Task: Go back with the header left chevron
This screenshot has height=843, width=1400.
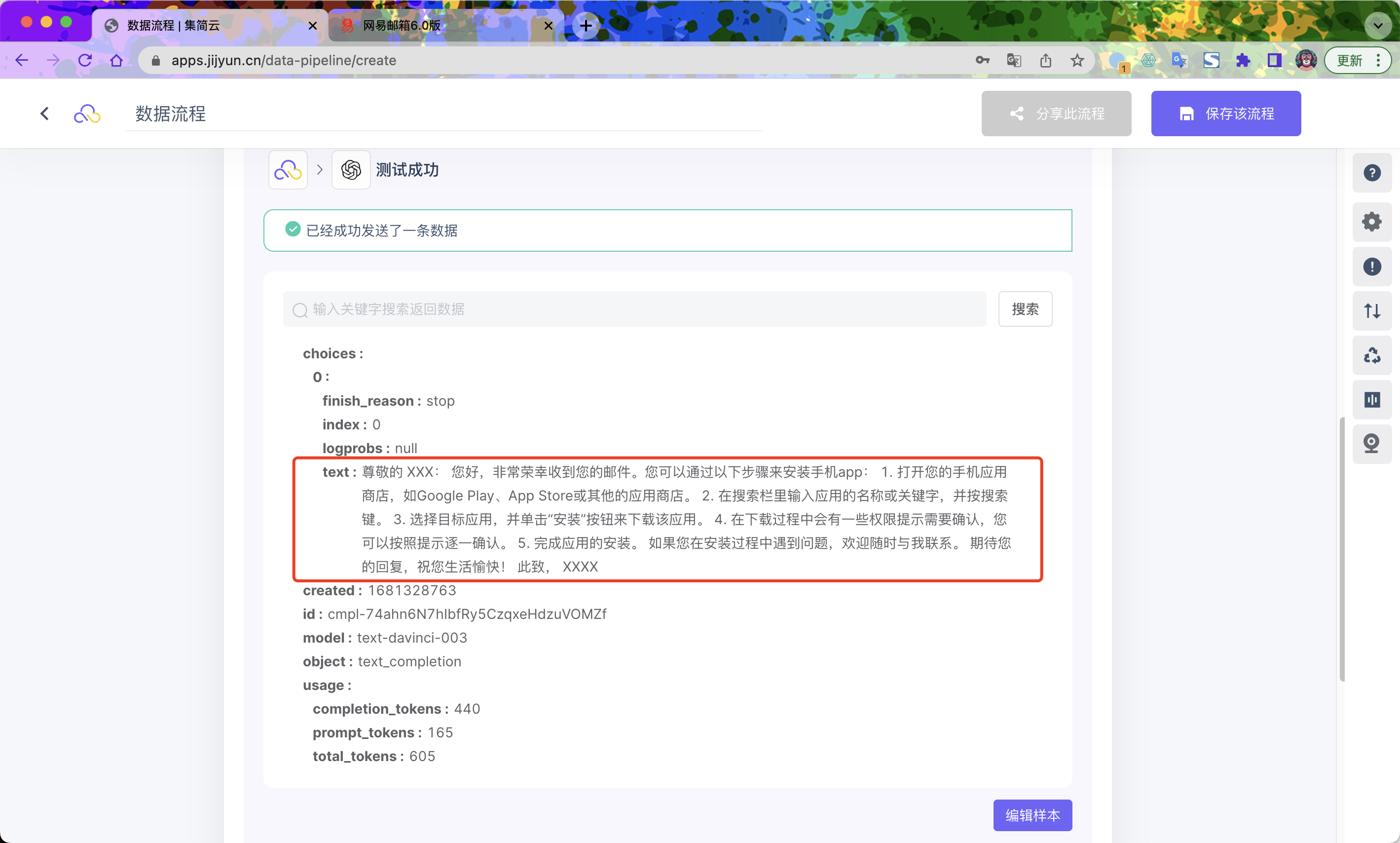Action: point(45,114)
